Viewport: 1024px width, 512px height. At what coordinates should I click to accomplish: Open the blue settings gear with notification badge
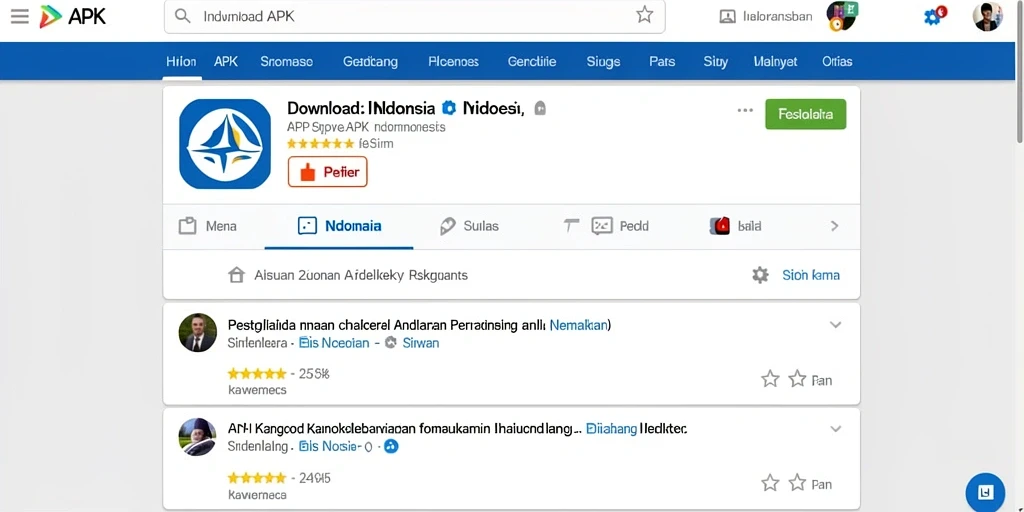[x=934, y=16]
